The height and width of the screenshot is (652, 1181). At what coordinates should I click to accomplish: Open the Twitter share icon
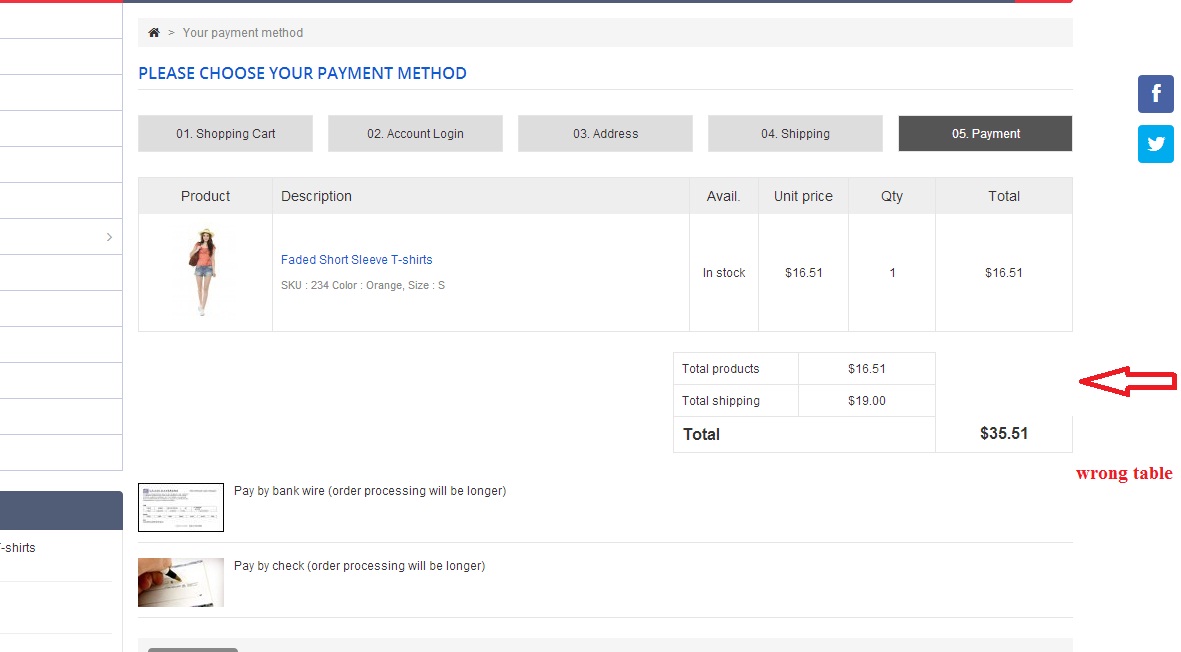[x=1155, y=144]
